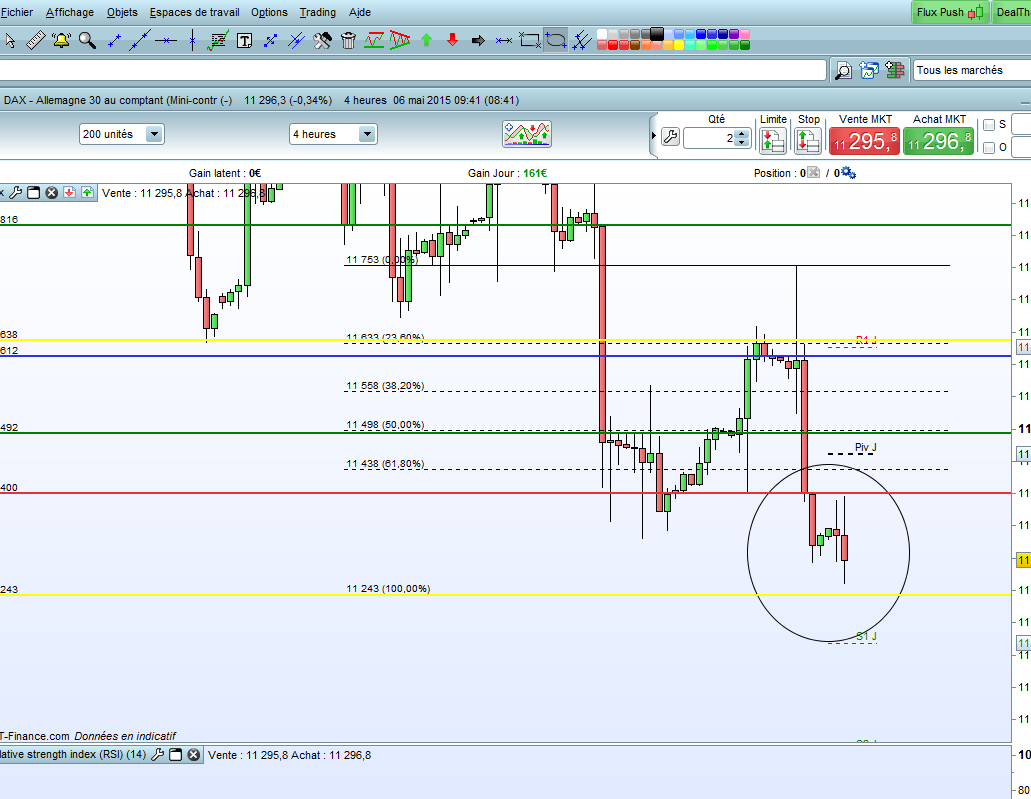Open the hammer and wrench settings tool

(322, 41)
